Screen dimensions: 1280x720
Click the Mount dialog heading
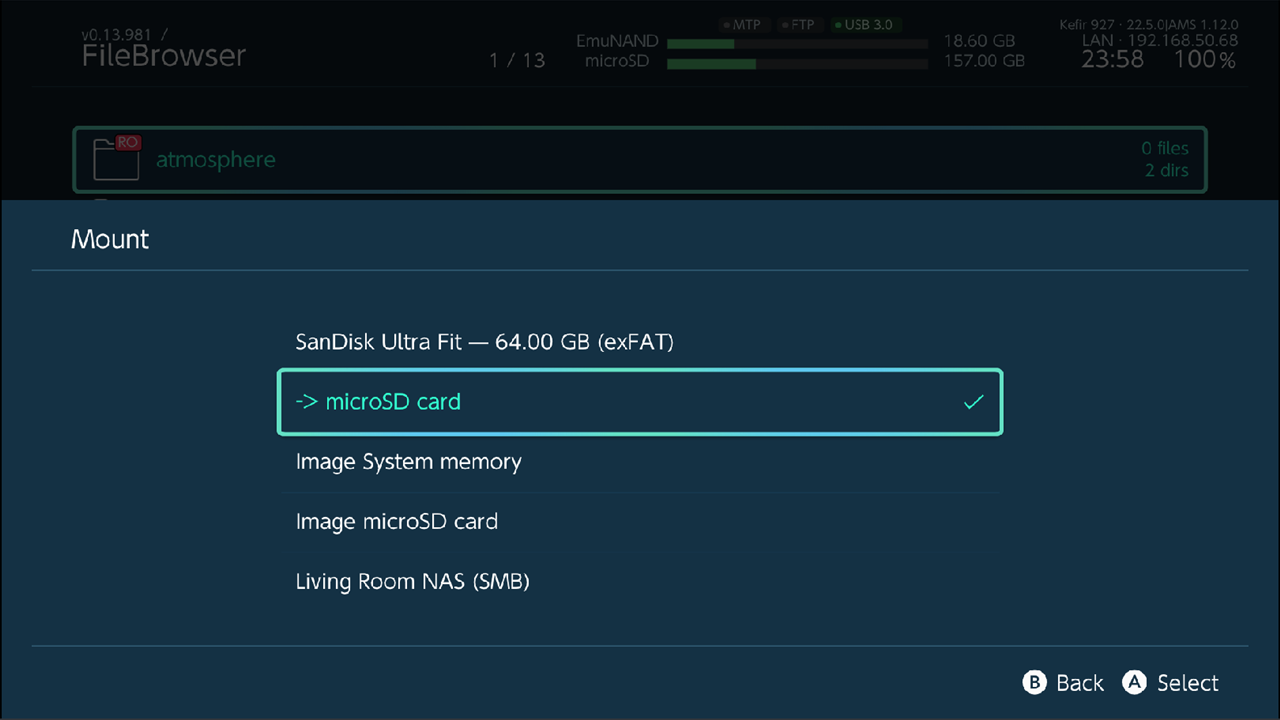click(x=110, y=239)
